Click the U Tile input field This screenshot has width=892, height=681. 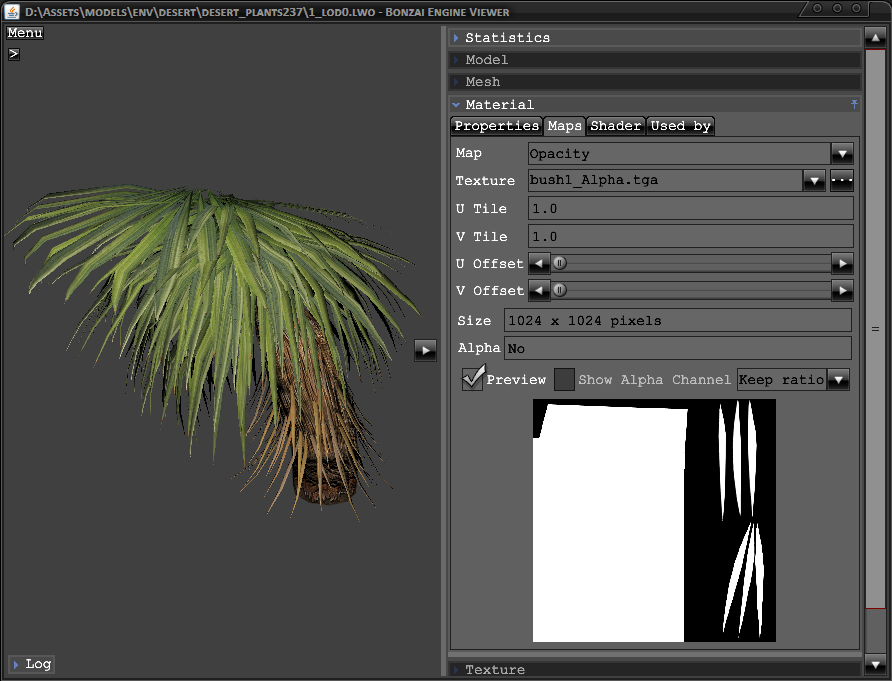690,209
